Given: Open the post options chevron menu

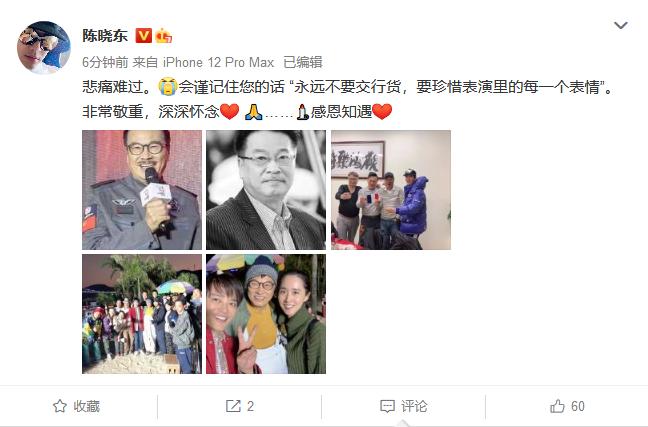Looking at the screenshot, I should coord(621,26).
